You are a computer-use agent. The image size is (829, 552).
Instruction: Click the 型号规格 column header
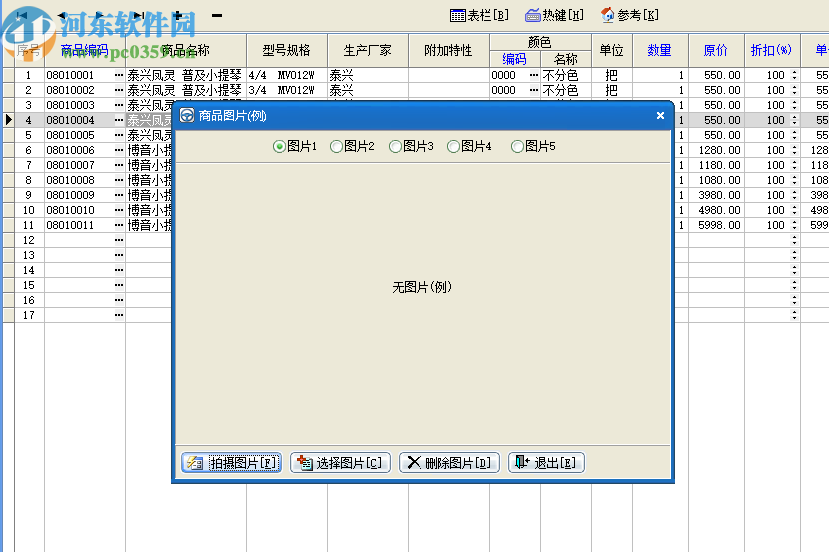(x=287, y=50)
